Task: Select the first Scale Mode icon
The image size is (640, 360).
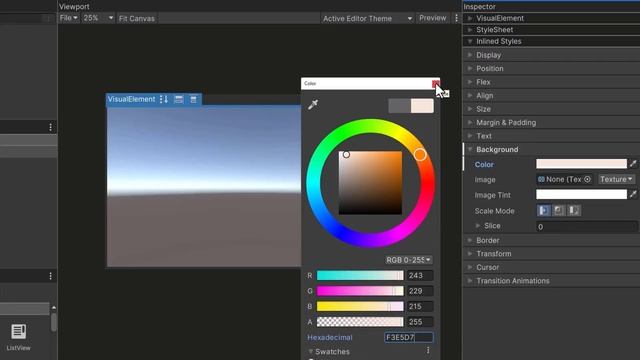Action: (543, 210)
